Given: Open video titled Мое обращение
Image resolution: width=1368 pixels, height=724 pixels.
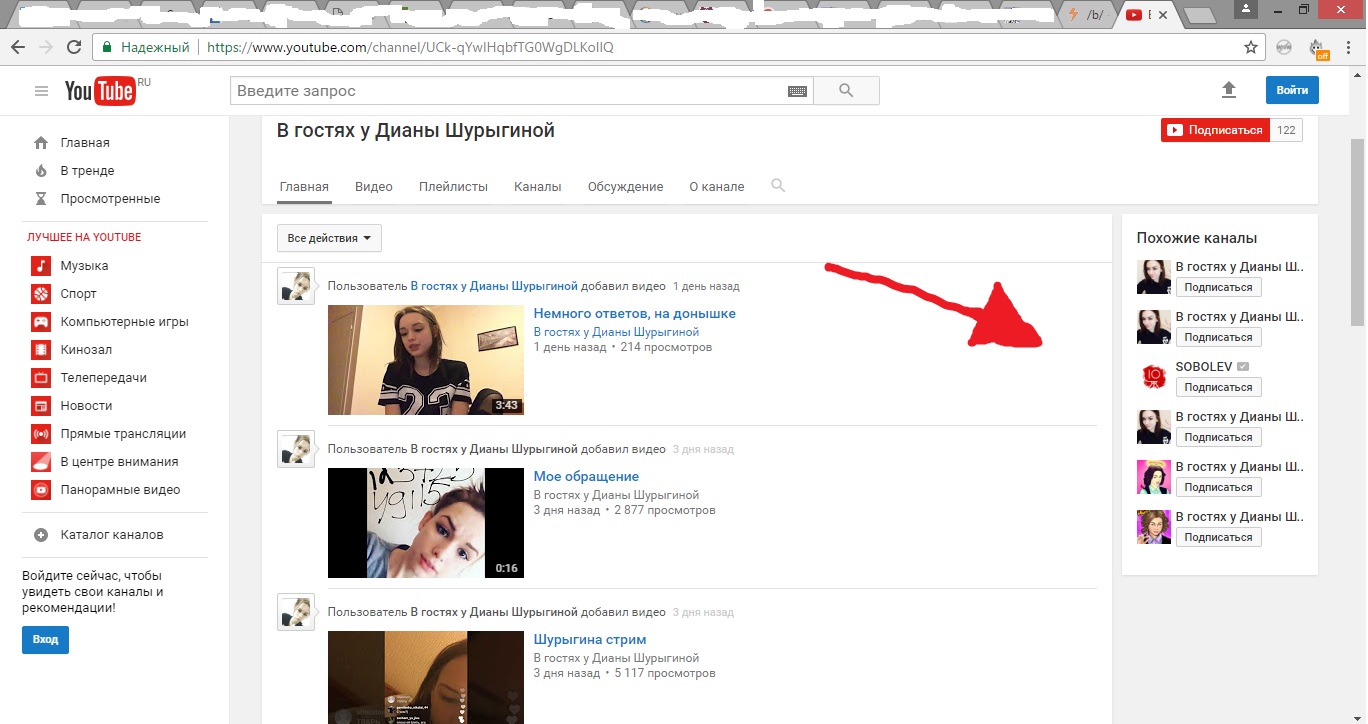Looking at the screenshot, I should click(x=586, y=476).
